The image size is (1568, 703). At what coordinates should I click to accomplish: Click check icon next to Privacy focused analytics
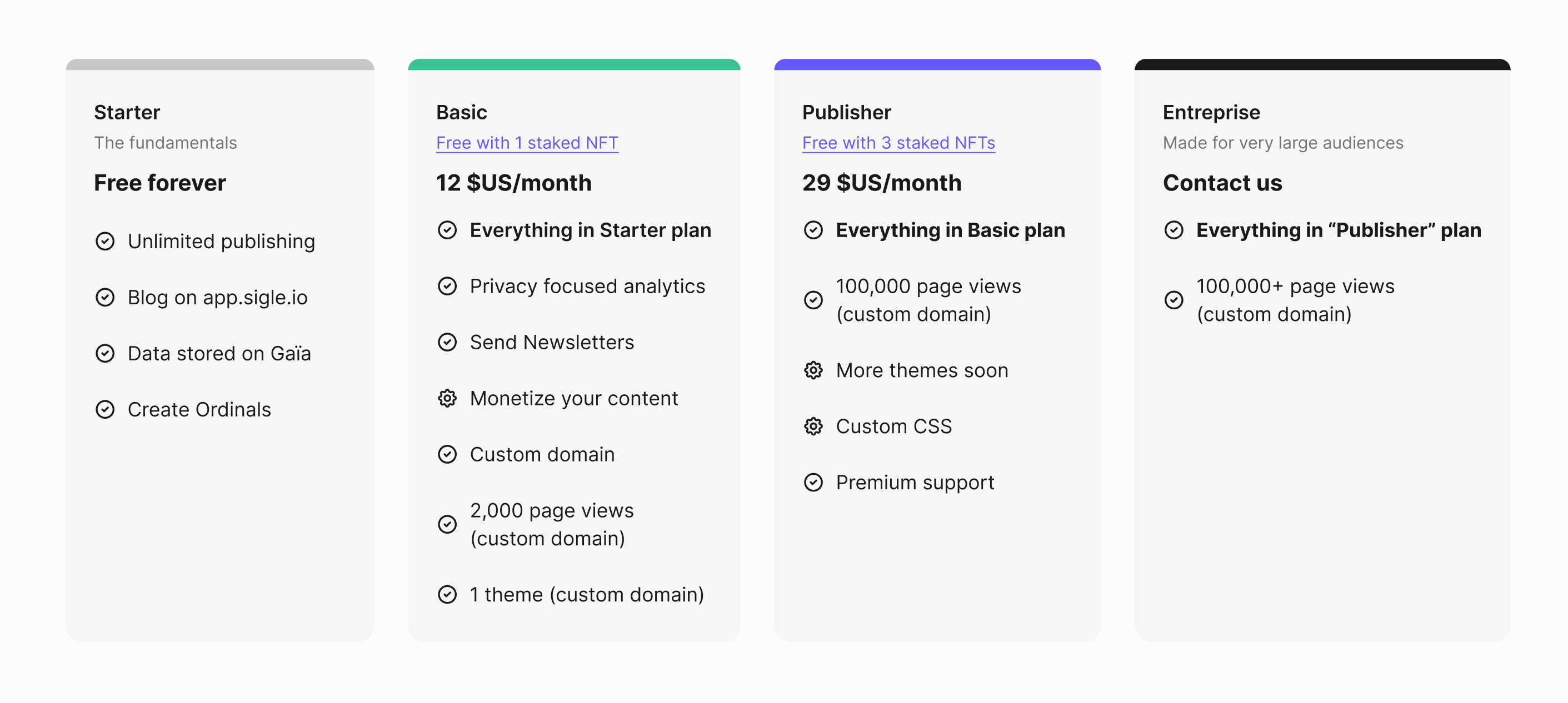[447, 286]
